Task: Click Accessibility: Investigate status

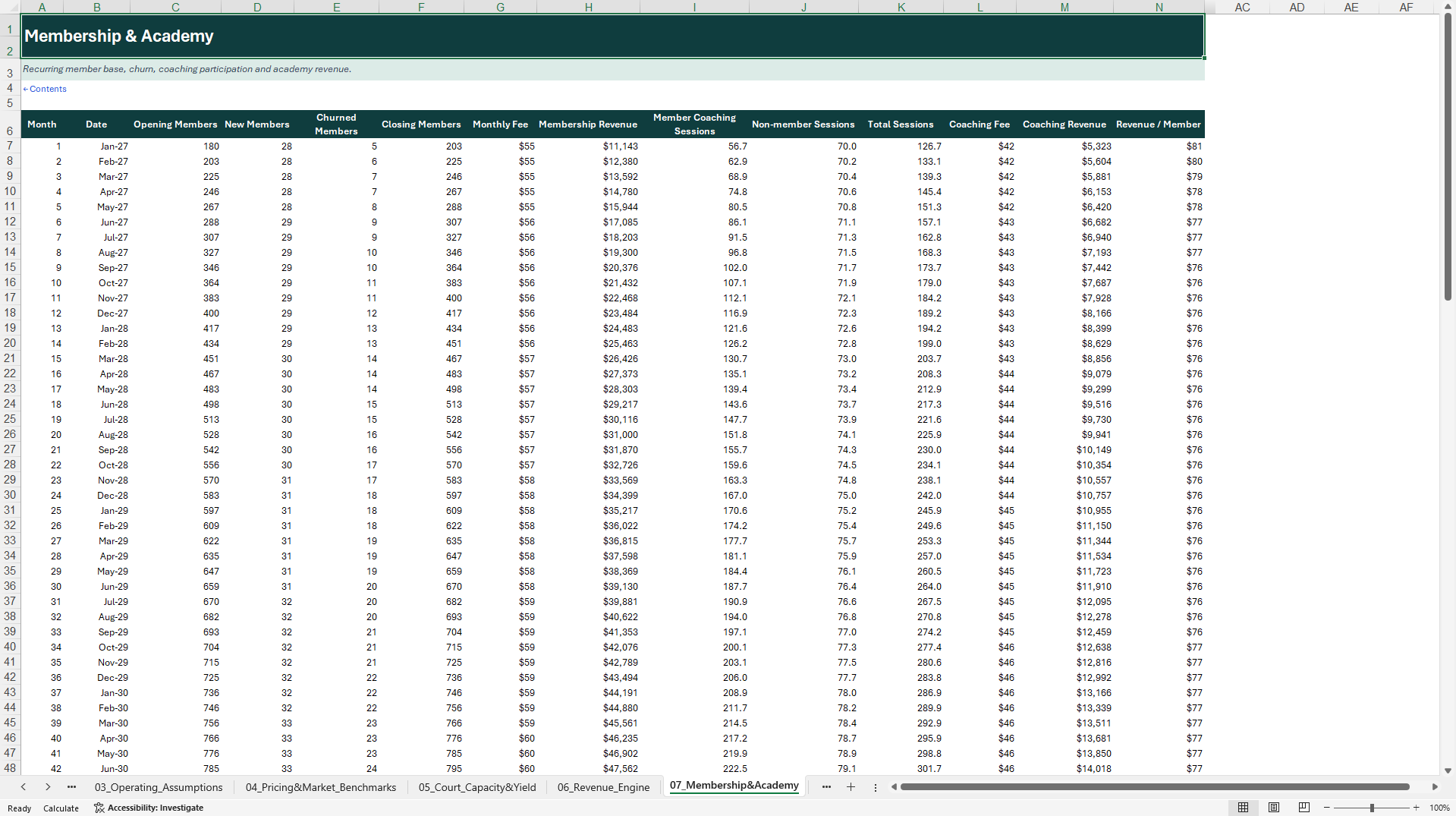Action: pos(149,808)
